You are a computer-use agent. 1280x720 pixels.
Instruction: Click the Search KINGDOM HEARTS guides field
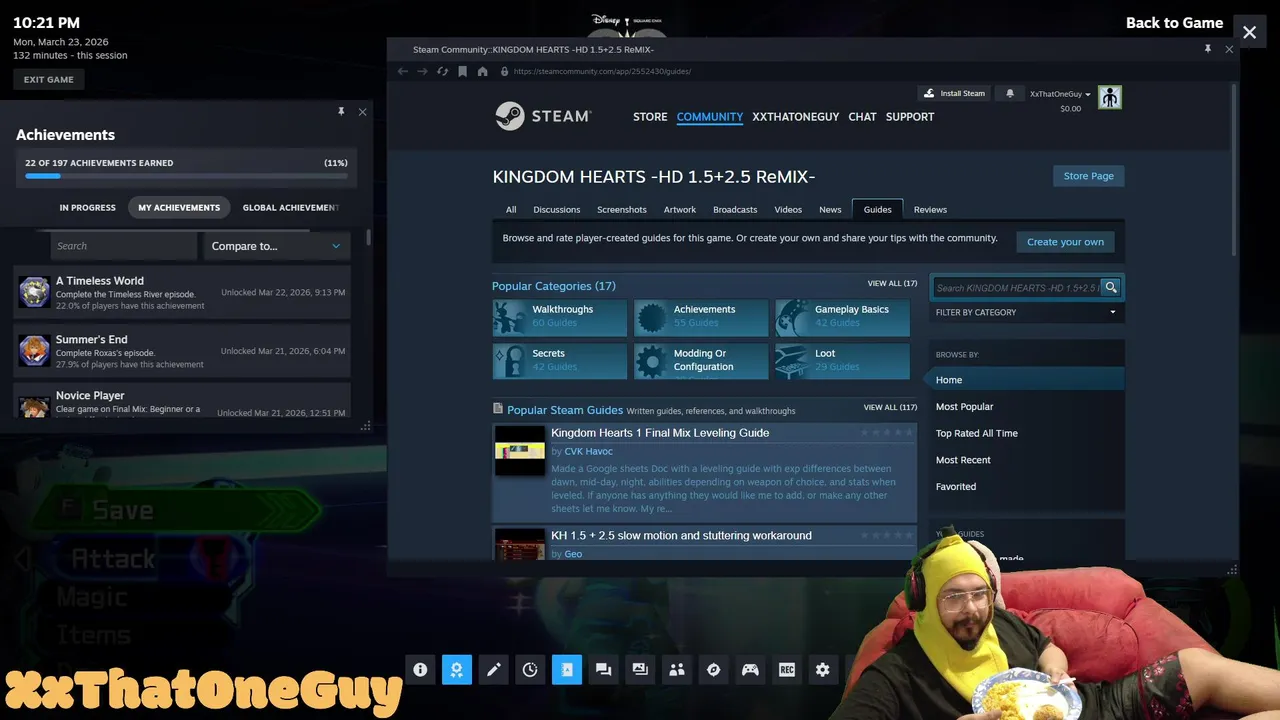[1016, 288]
